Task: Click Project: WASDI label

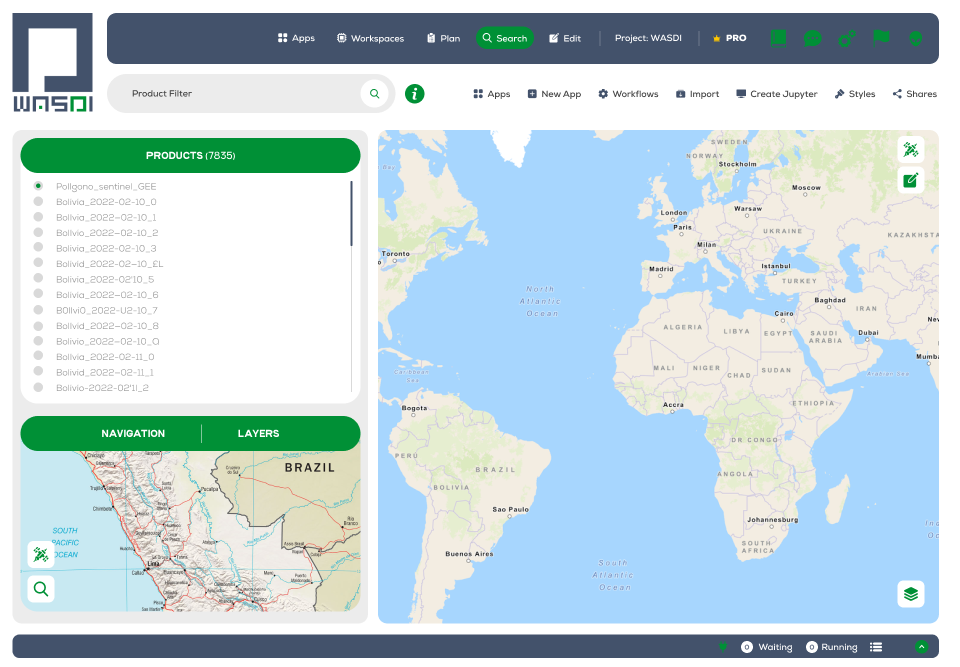Action: point(648,38)
